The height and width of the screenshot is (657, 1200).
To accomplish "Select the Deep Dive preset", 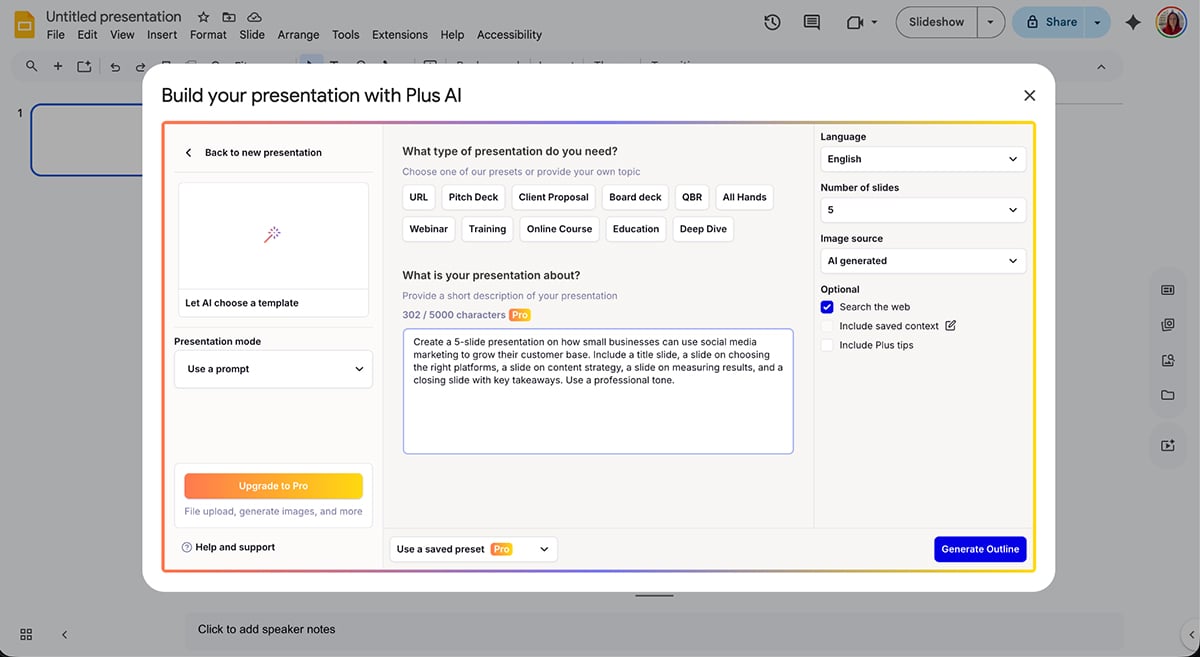I will coord(703,229).
